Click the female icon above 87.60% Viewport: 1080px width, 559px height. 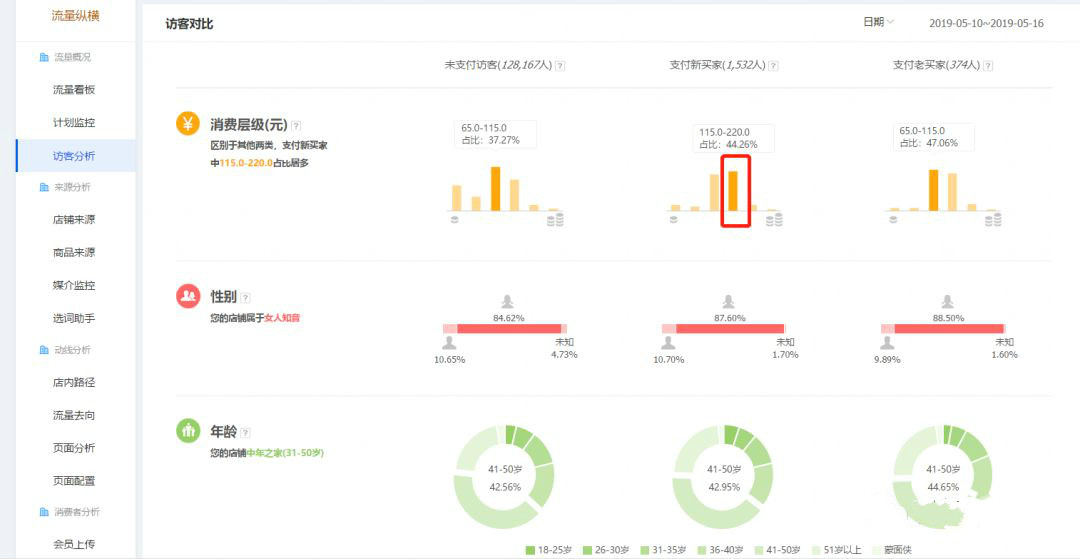click(x=729, y=302)
